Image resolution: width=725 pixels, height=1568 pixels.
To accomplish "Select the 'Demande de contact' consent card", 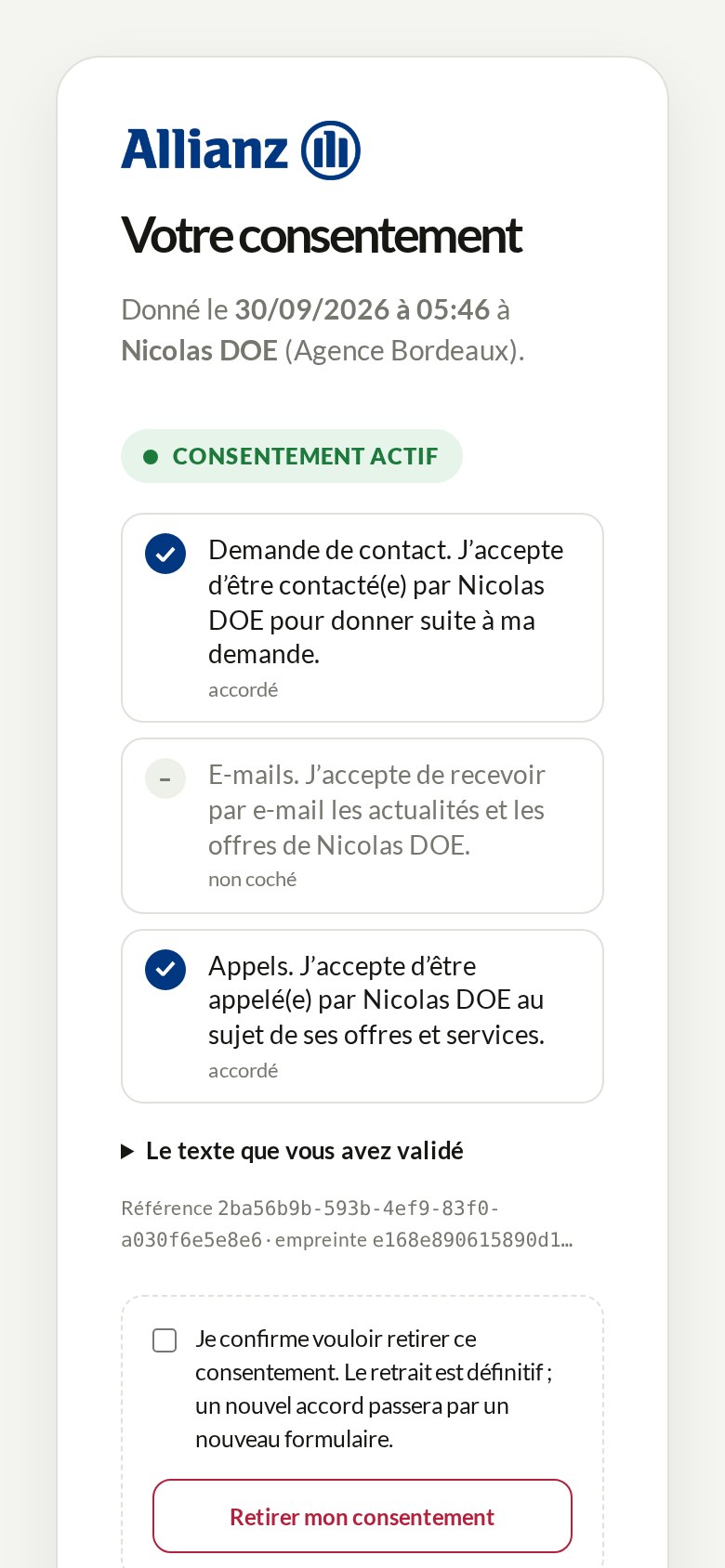I will 362,618.
